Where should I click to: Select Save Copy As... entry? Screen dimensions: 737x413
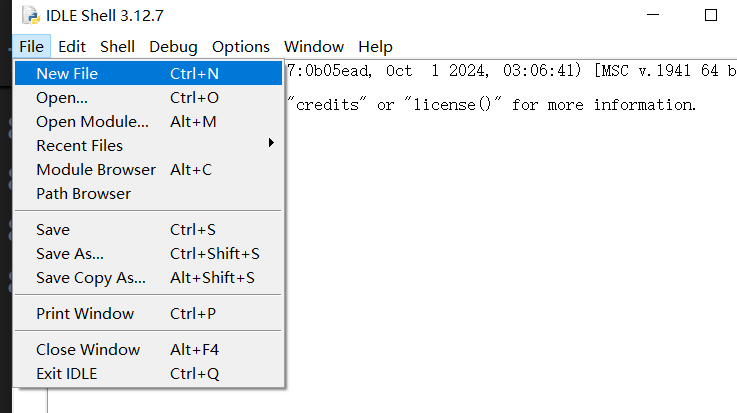point(91,277)
